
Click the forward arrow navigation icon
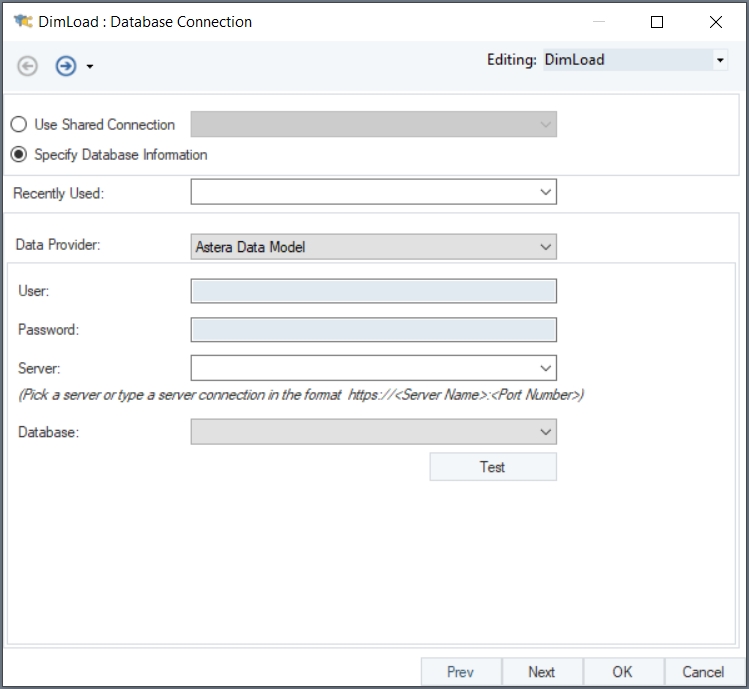click(66, 66)
